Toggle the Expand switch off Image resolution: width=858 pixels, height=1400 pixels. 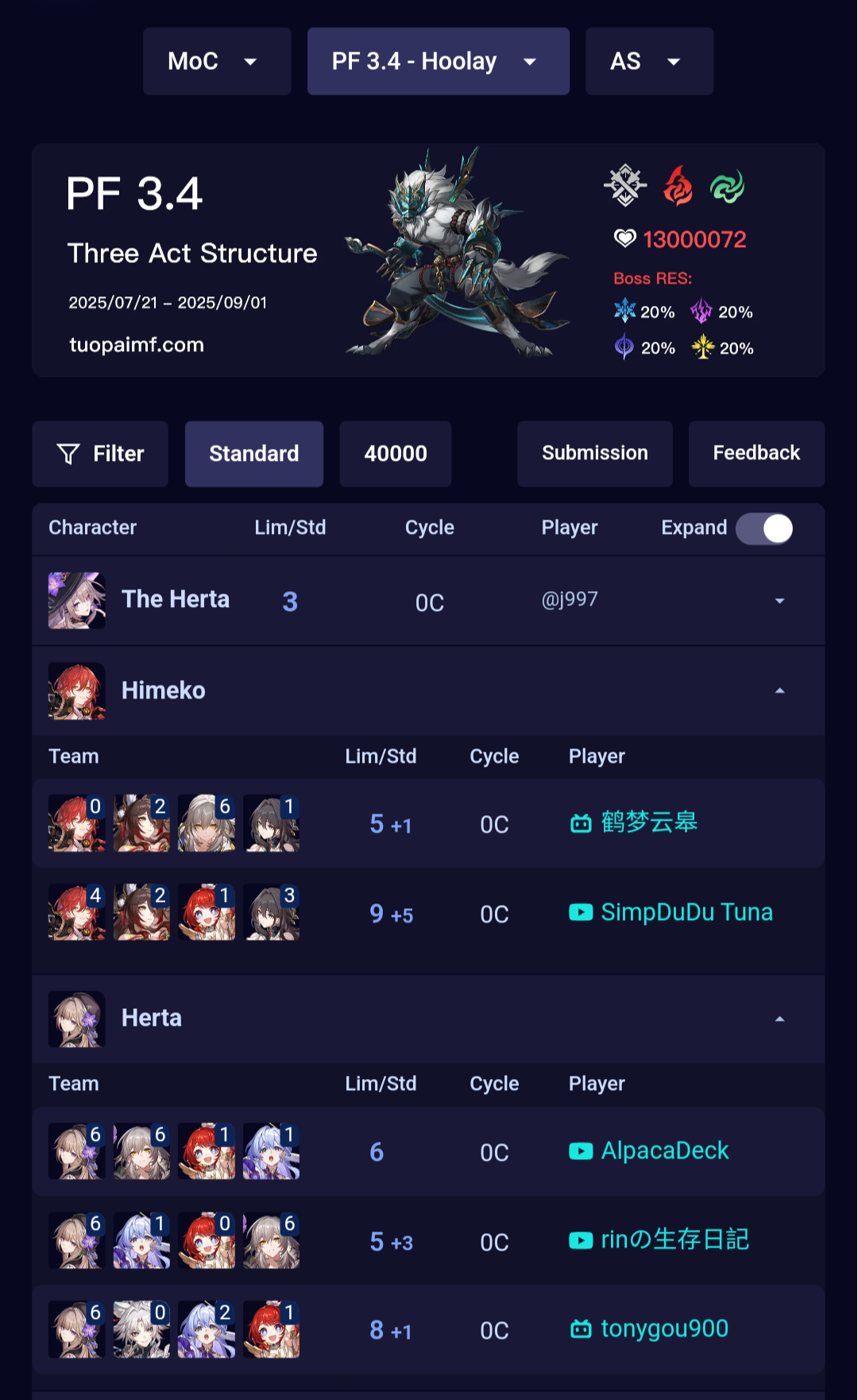click(x=765, y=528)
